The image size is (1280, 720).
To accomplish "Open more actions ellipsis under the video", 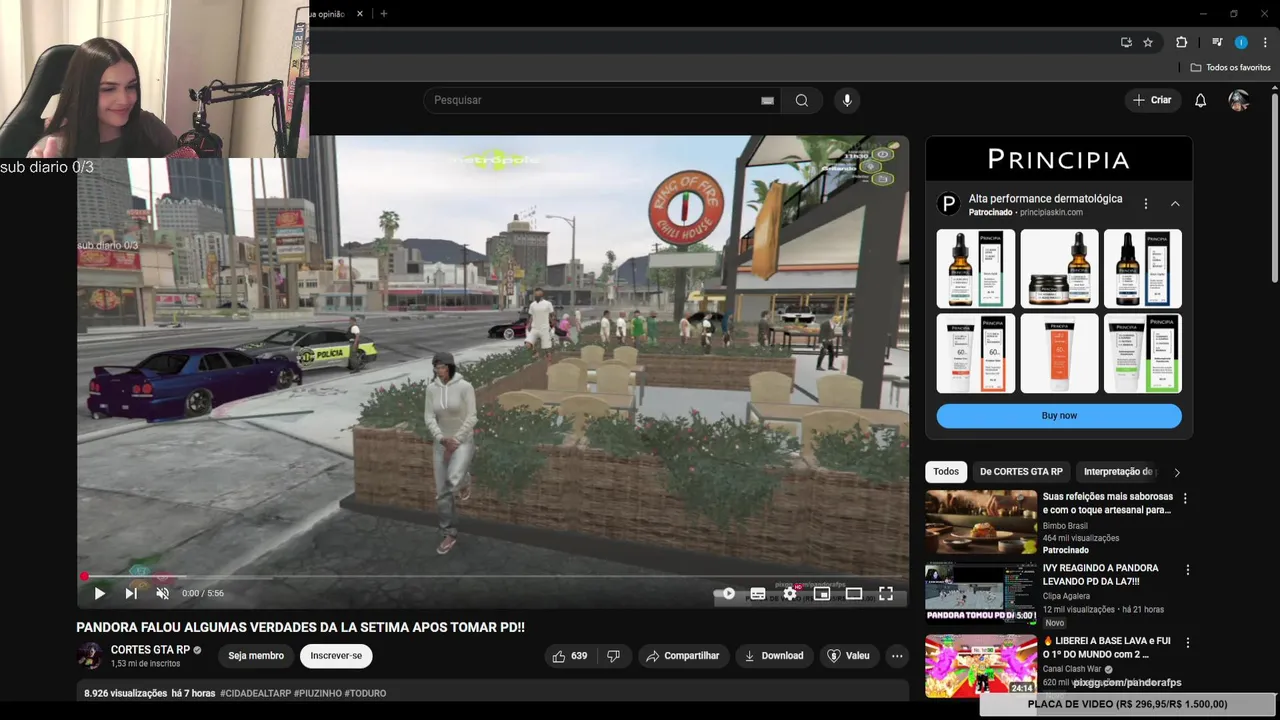I will click(897, 656).
